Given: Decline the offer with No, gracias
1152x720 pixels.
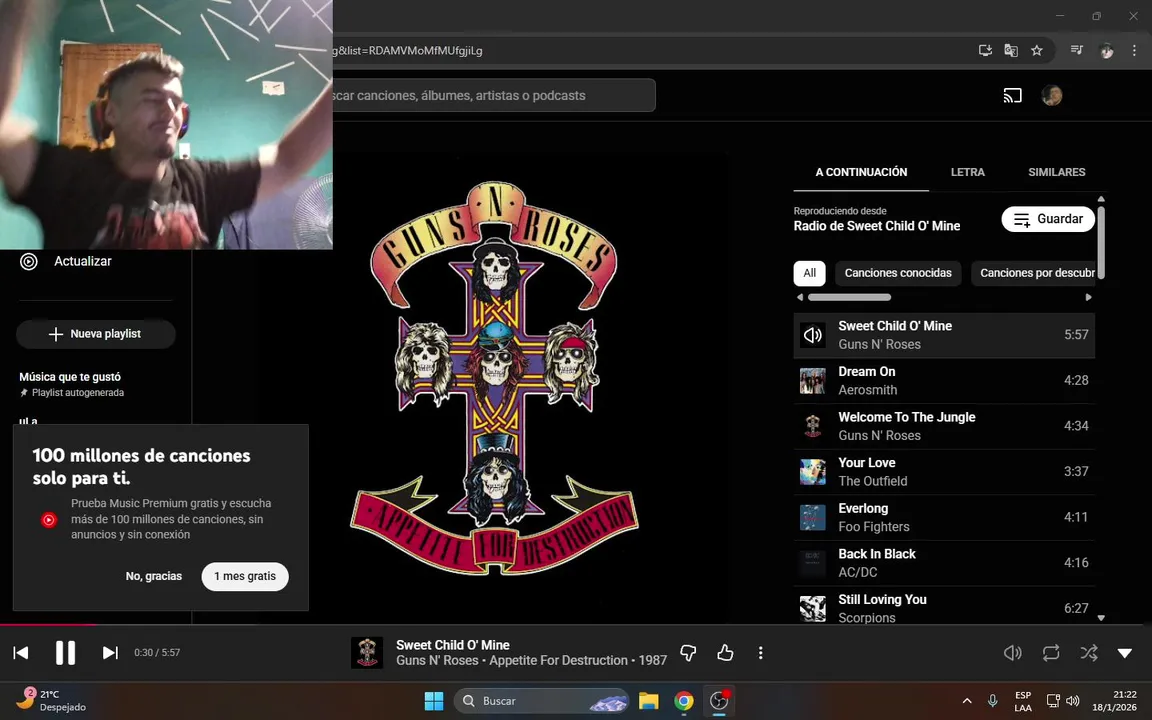Looking at the screenshot, I should [x=154, y=576].
